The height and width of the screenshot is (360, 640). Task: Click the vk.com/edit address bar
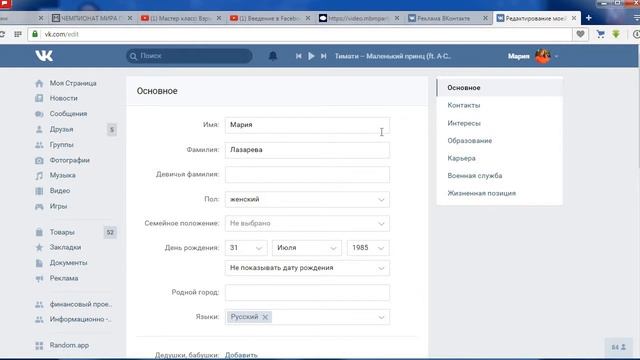click(300, 34)
